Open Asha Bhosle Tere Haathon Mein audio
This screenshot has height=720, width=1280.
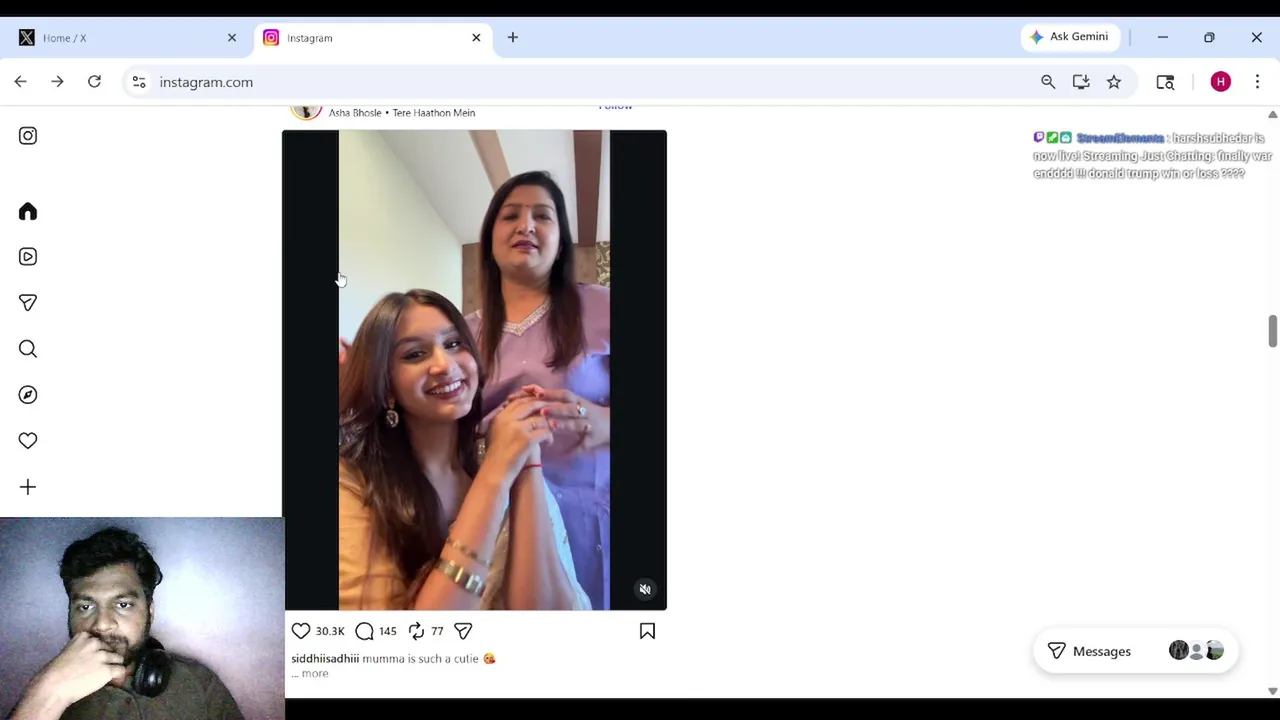click(402, 113)
